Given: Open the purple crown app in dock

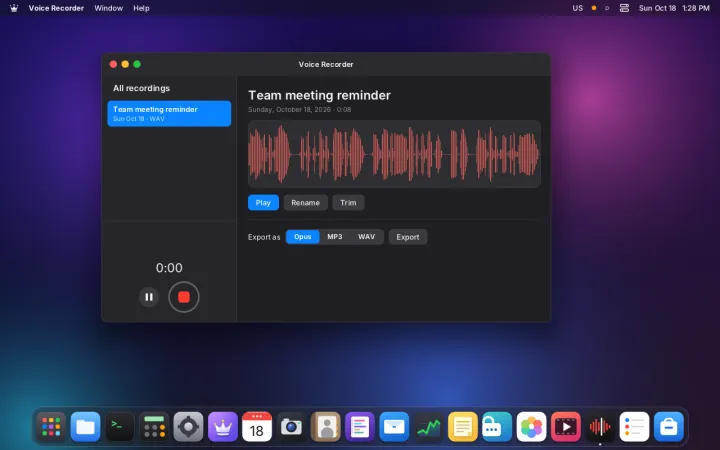Looking at the screenshot, I should tap(223, 427).
